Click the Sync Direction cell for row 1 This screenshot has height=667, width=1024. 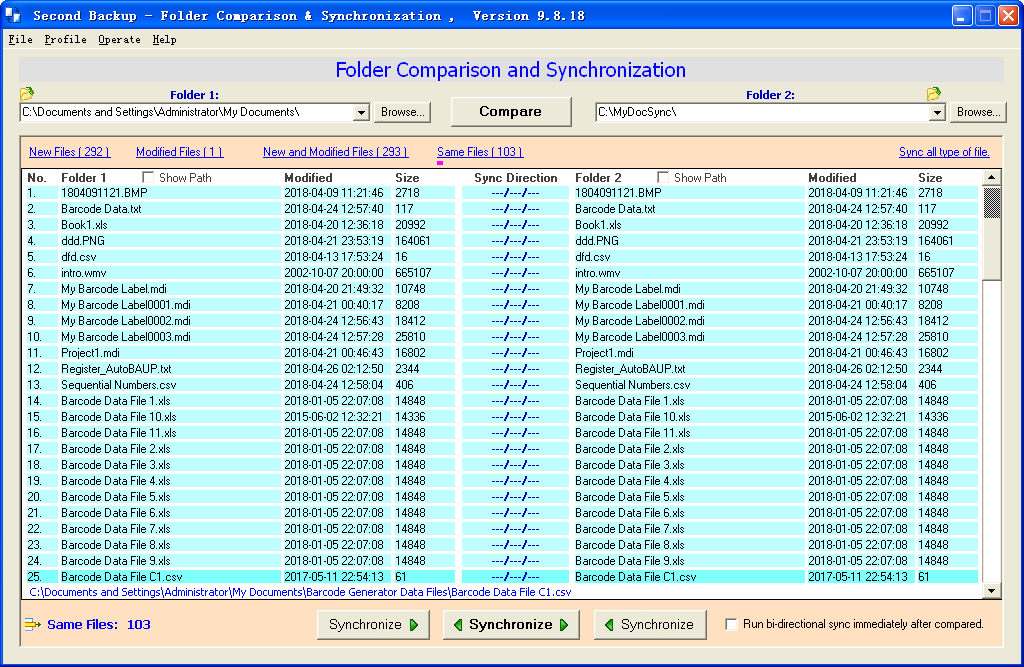tap(515, 193)
